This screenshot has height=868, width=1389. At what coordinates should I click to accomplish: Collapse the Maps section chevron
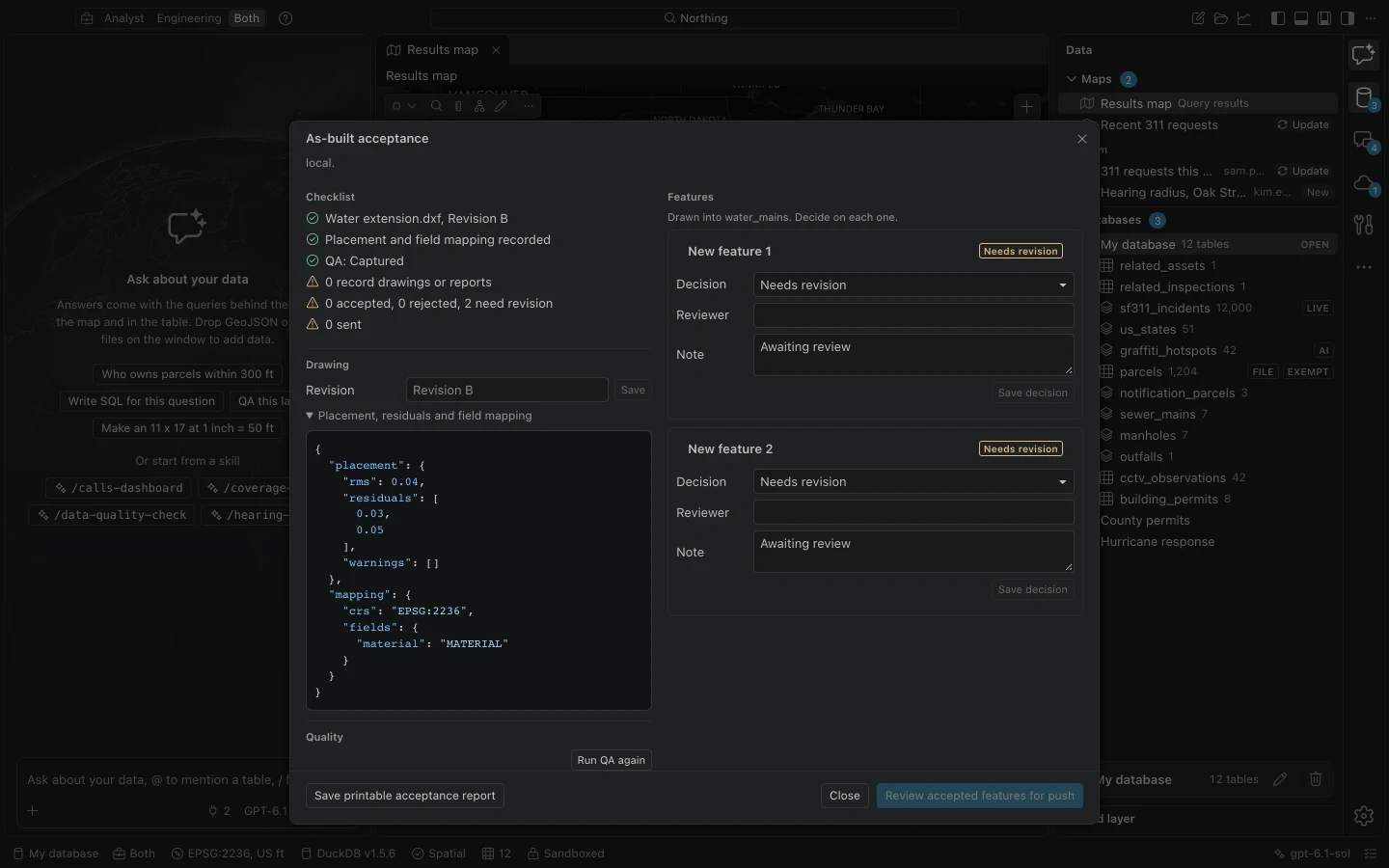[1072, 79]
